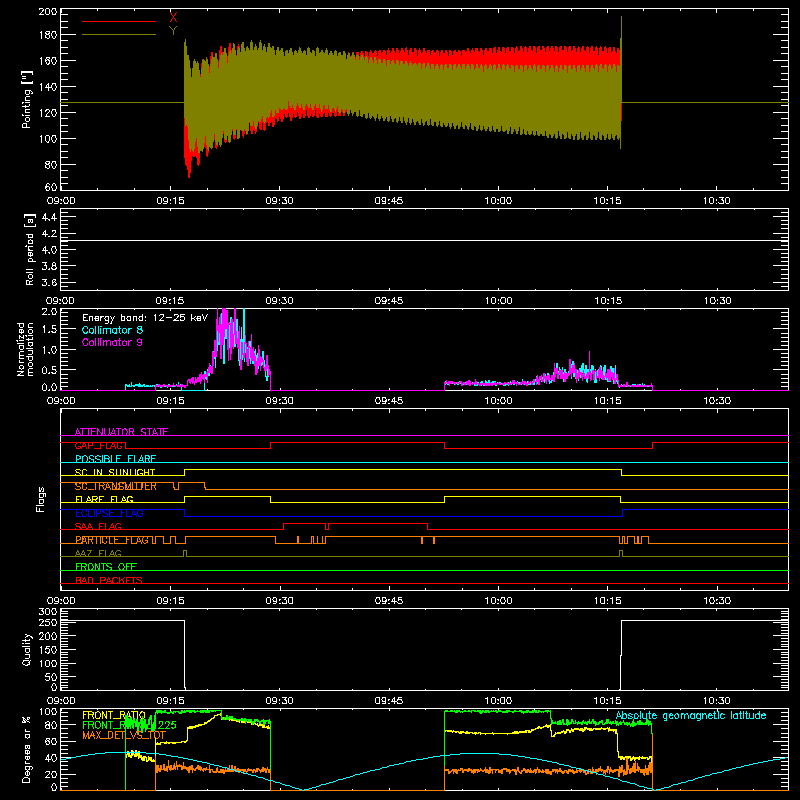Select the Normalized modulation axis title
This screenshot has width=800, height=800.
(x=25, y=349)
